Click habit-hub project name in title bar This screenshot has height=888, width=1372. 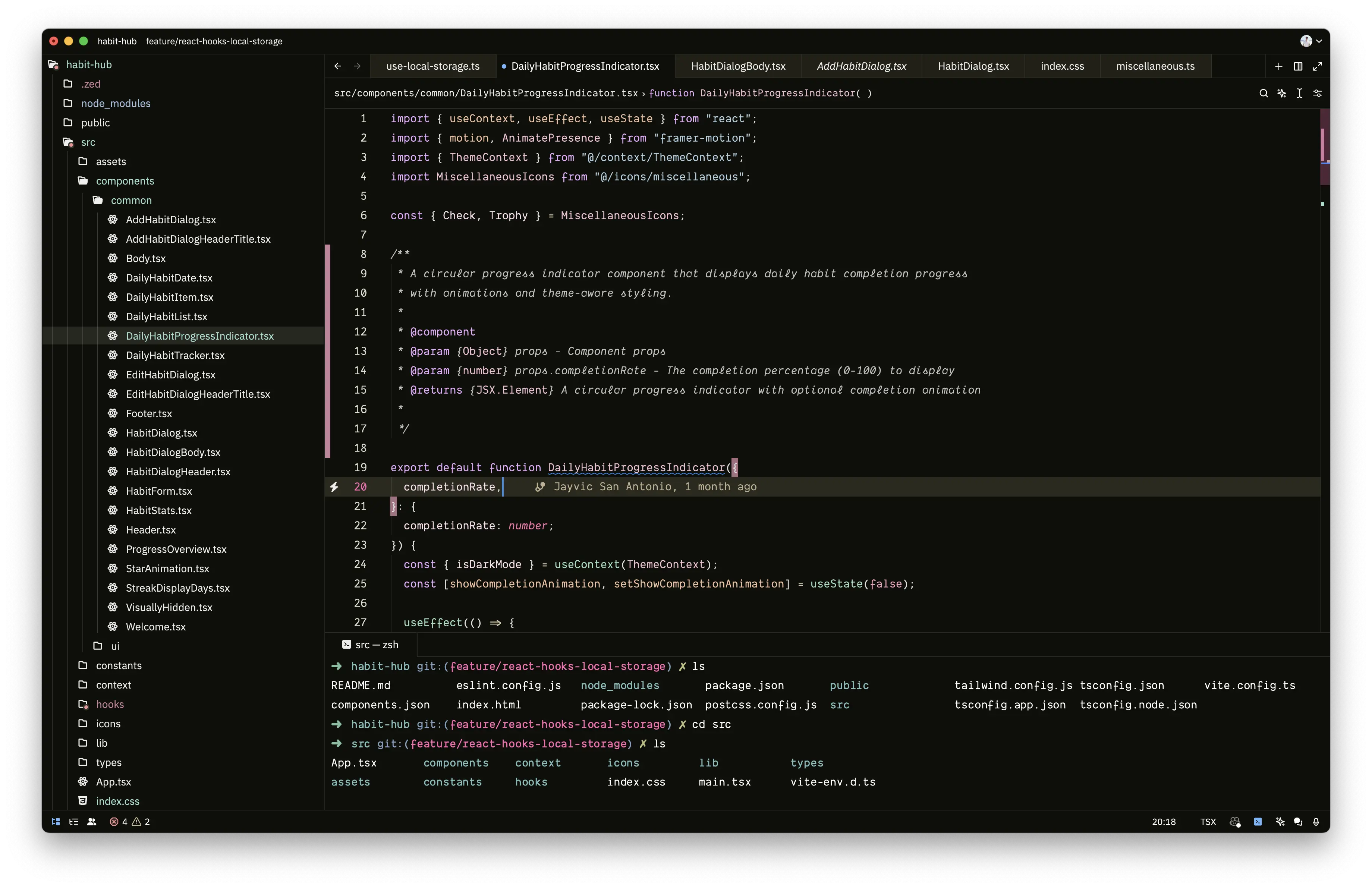pos(117,41)
